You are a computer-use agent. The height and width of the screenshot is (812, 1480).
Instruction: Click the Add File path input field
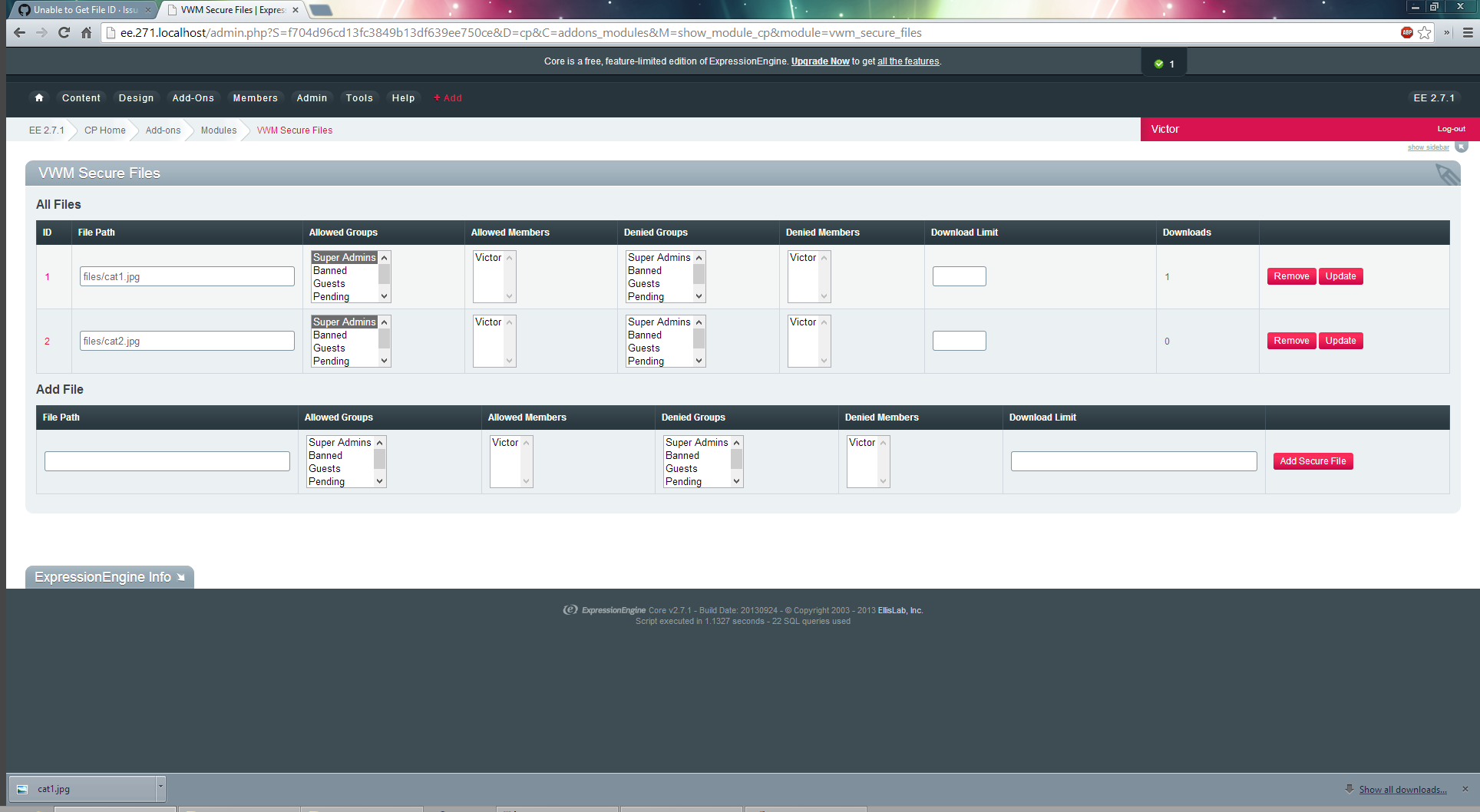(x=167, y=461)
